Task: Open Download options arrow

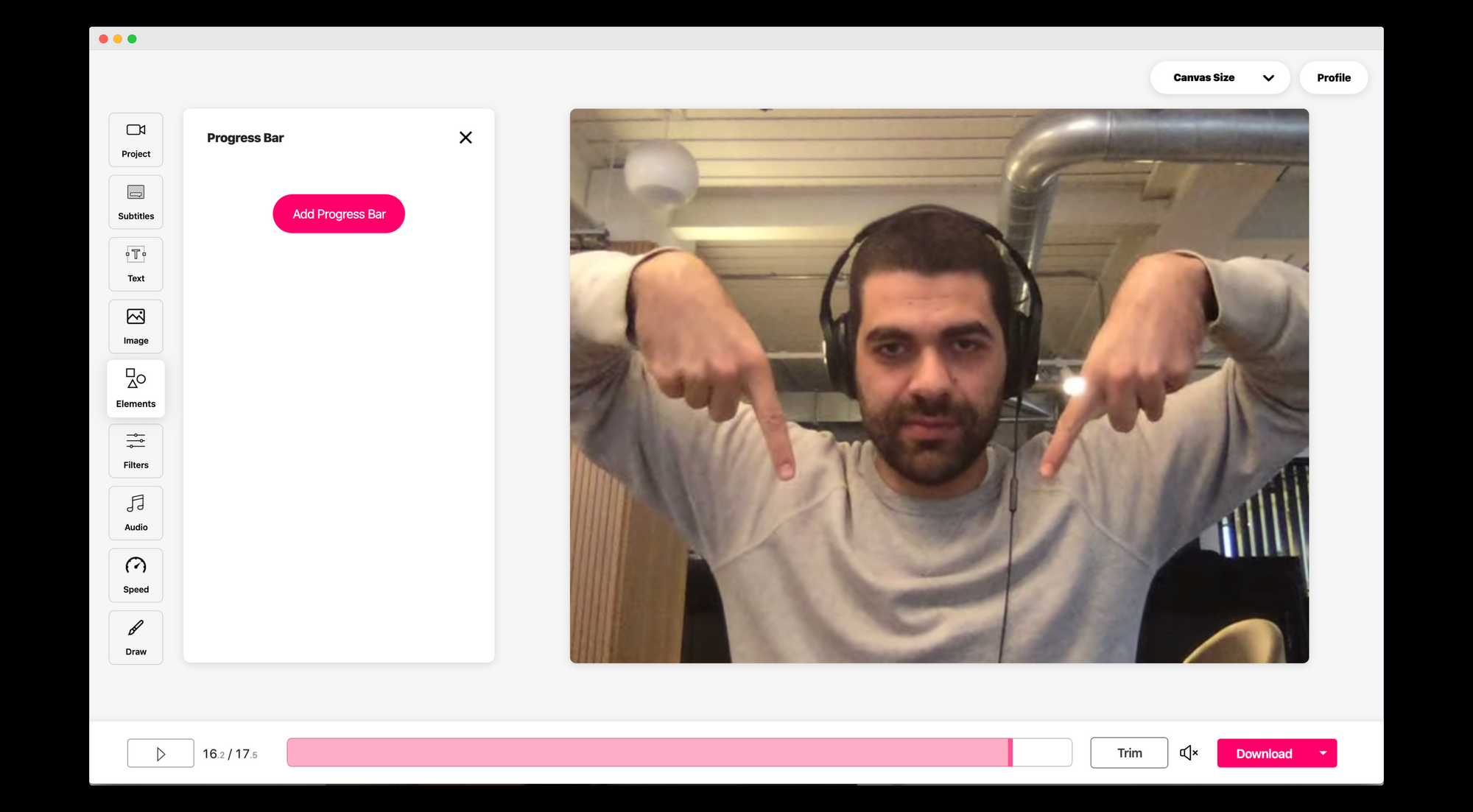Action: (x=1323, y=753)
